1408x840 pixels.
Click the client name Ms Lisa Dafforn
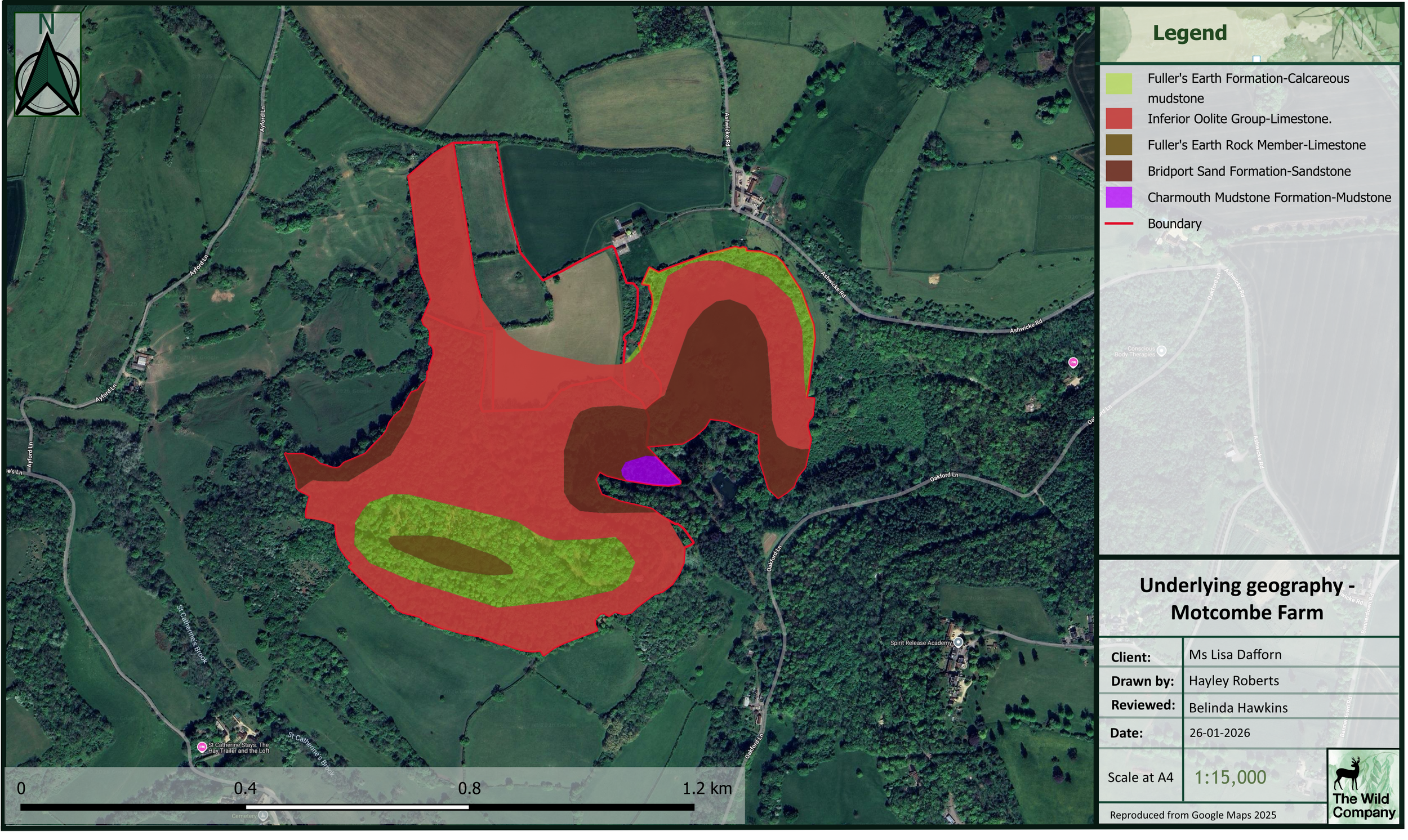click(x=1236, y=655)
